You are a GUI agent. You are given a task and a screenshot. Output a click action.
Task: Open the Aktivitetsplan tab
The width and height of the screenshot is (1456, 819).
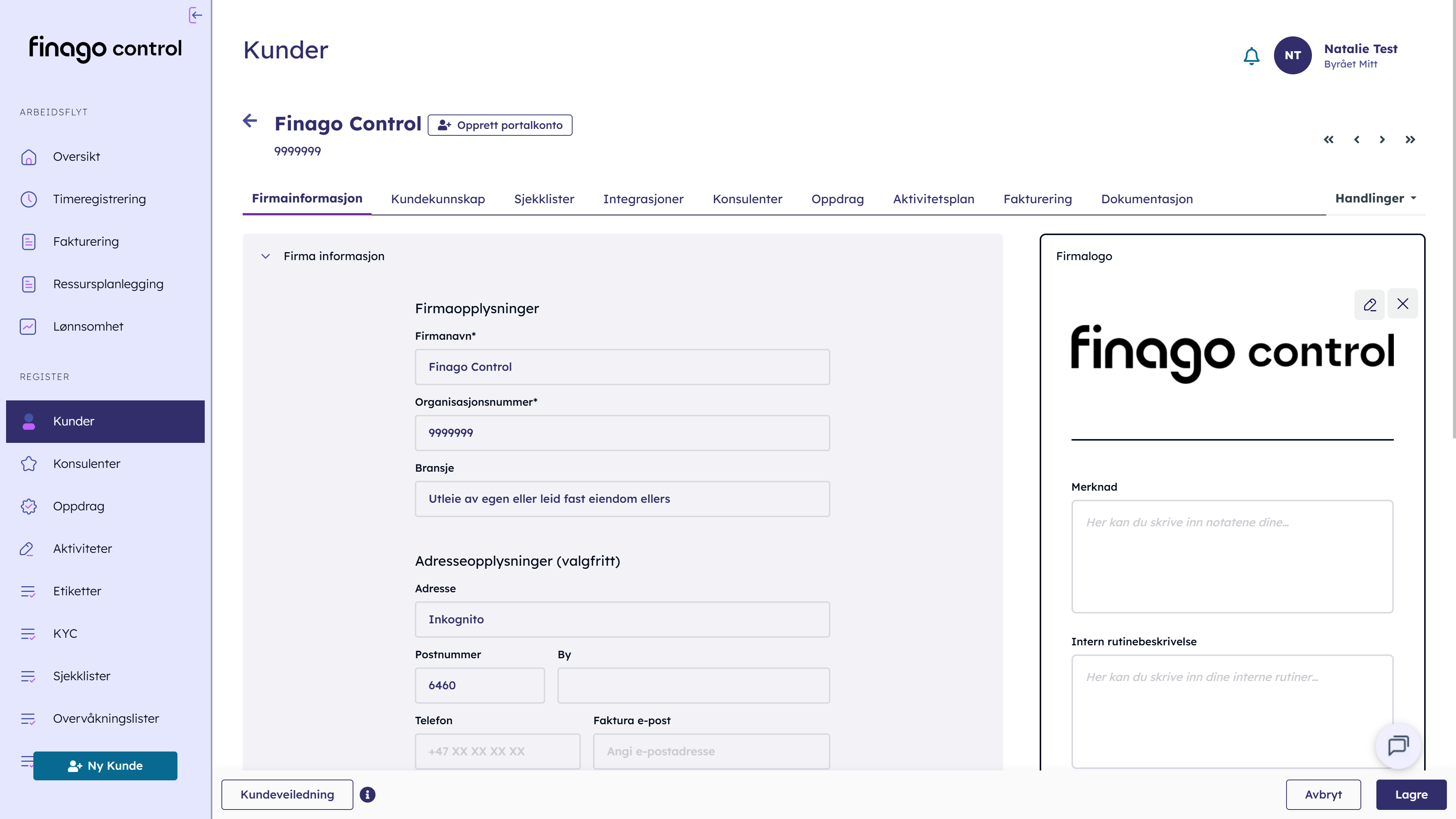pyautogui.click(x=933, y=198)
